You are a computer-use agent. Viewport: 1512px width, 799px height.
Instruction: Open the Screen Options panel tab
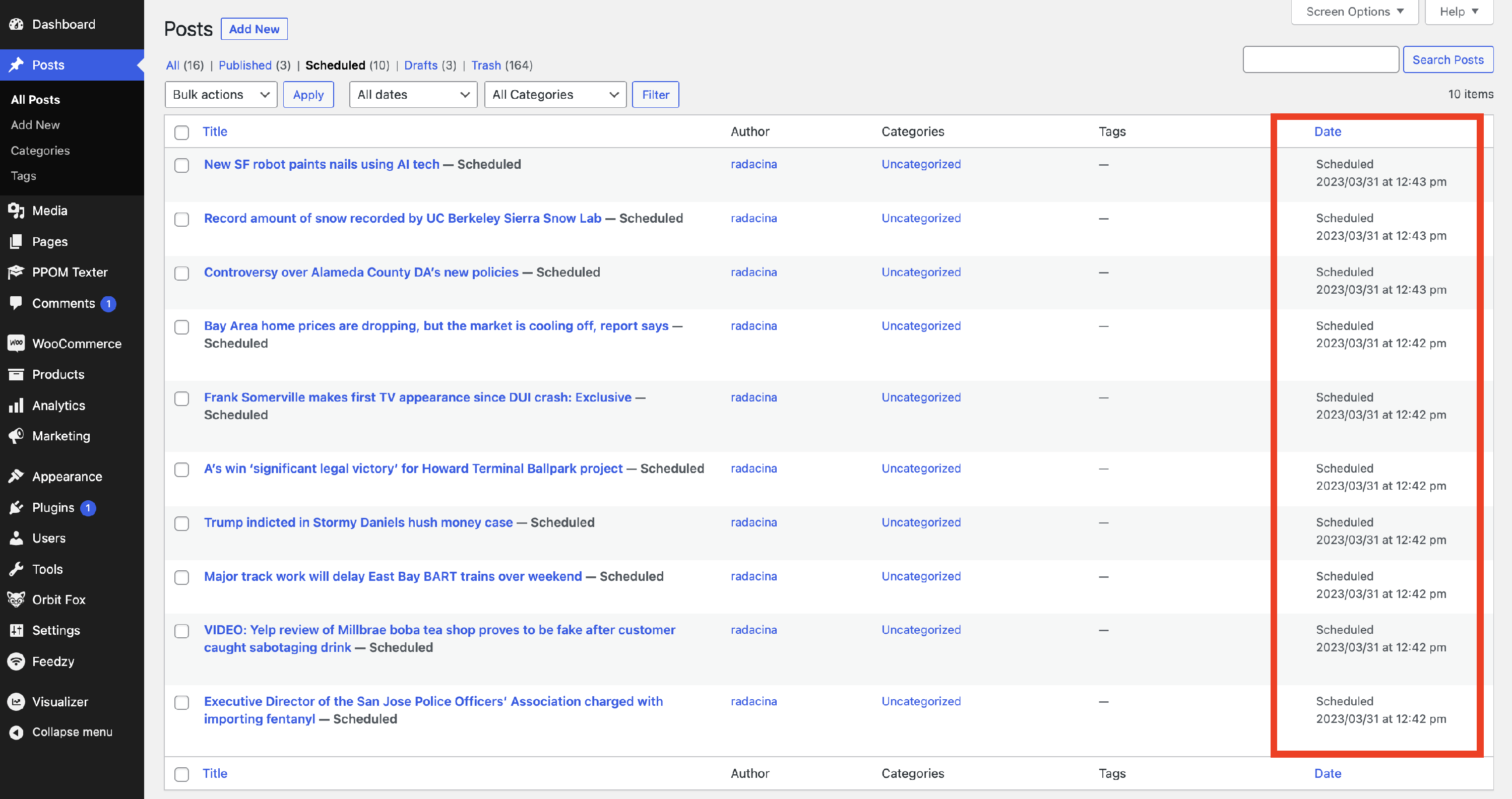click(x=1354, y=12)
